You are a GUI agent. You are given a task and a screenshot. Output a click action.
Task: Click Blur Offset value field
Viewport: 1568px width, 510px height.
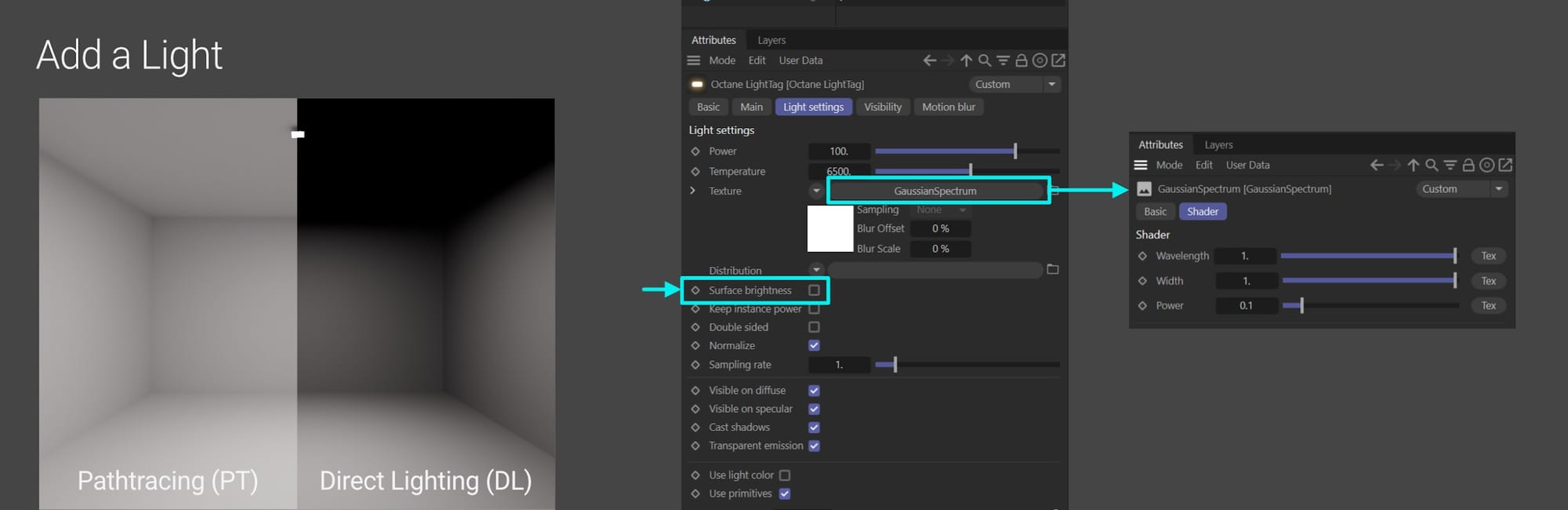click(940, 228)
